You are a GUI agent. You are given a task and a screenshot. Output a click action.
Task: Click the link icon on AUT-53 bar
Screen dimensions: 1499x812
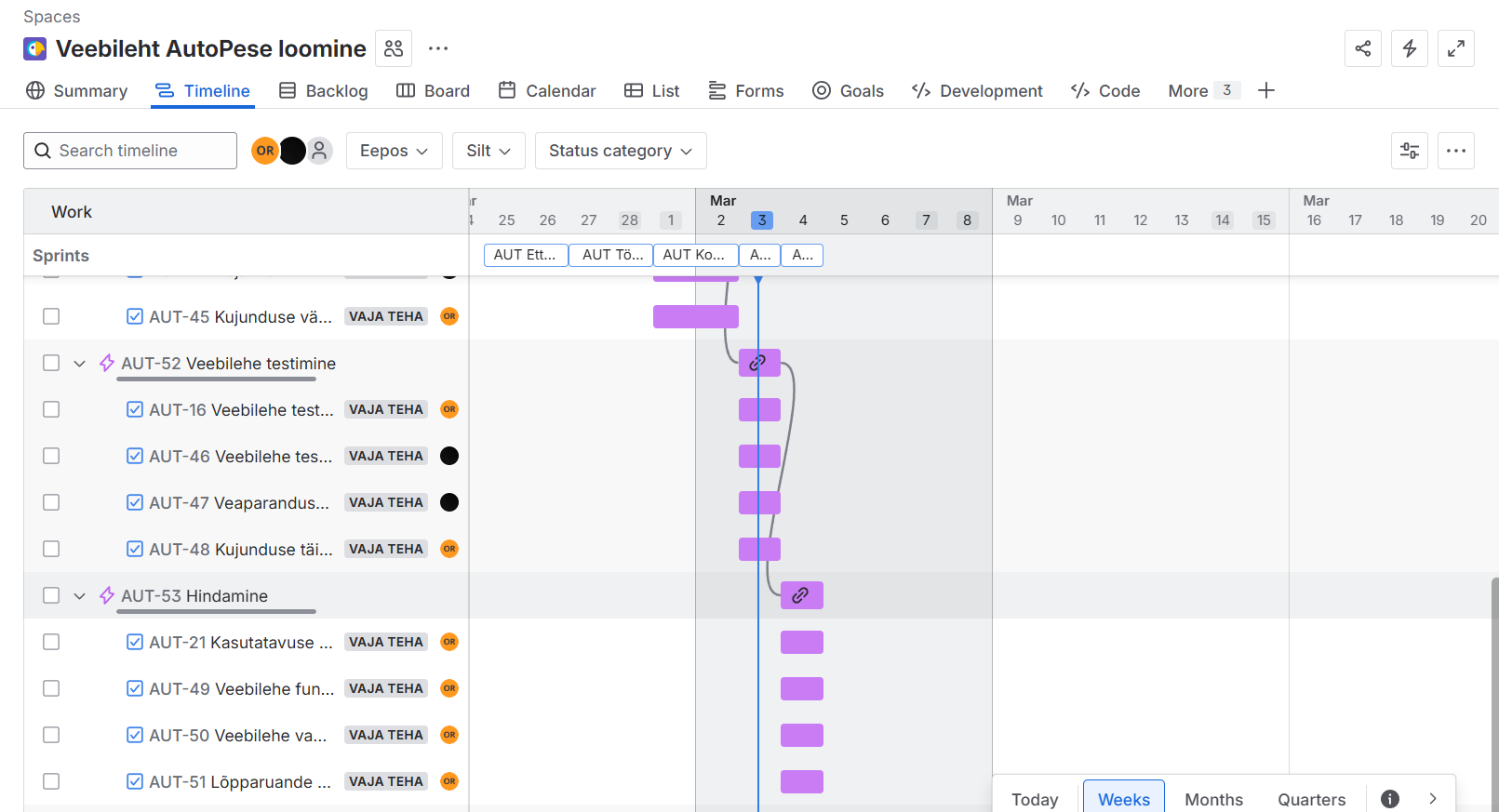click(x=800, y=595)
